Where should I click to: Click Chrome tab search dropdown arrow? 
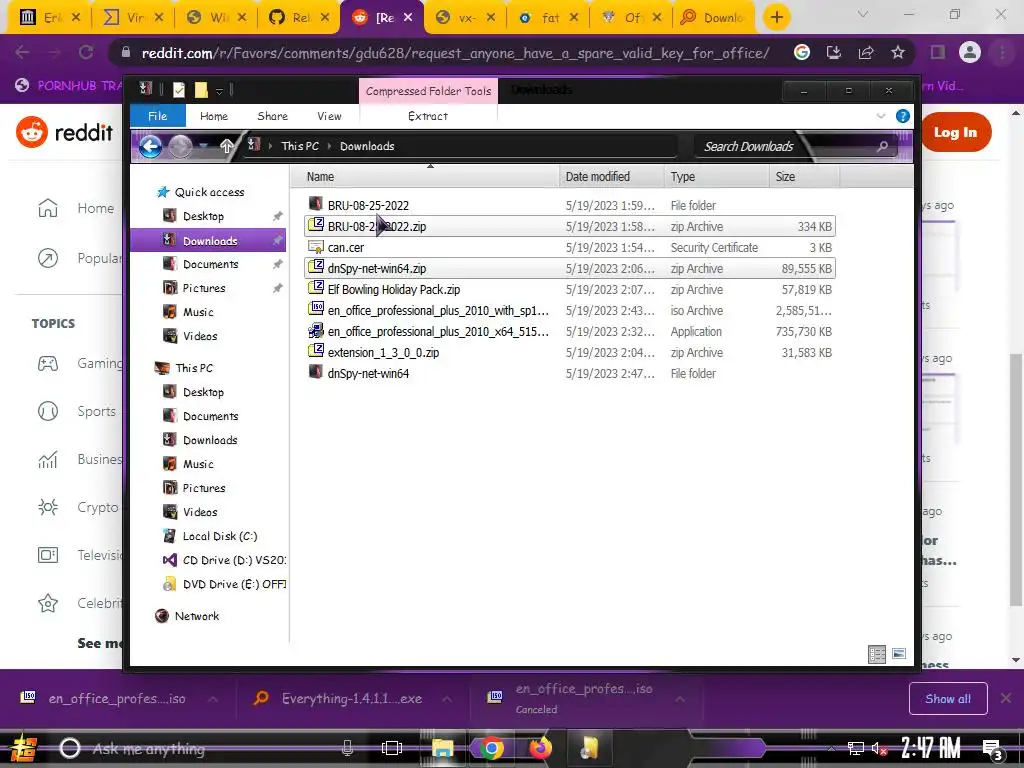(863, 14)
